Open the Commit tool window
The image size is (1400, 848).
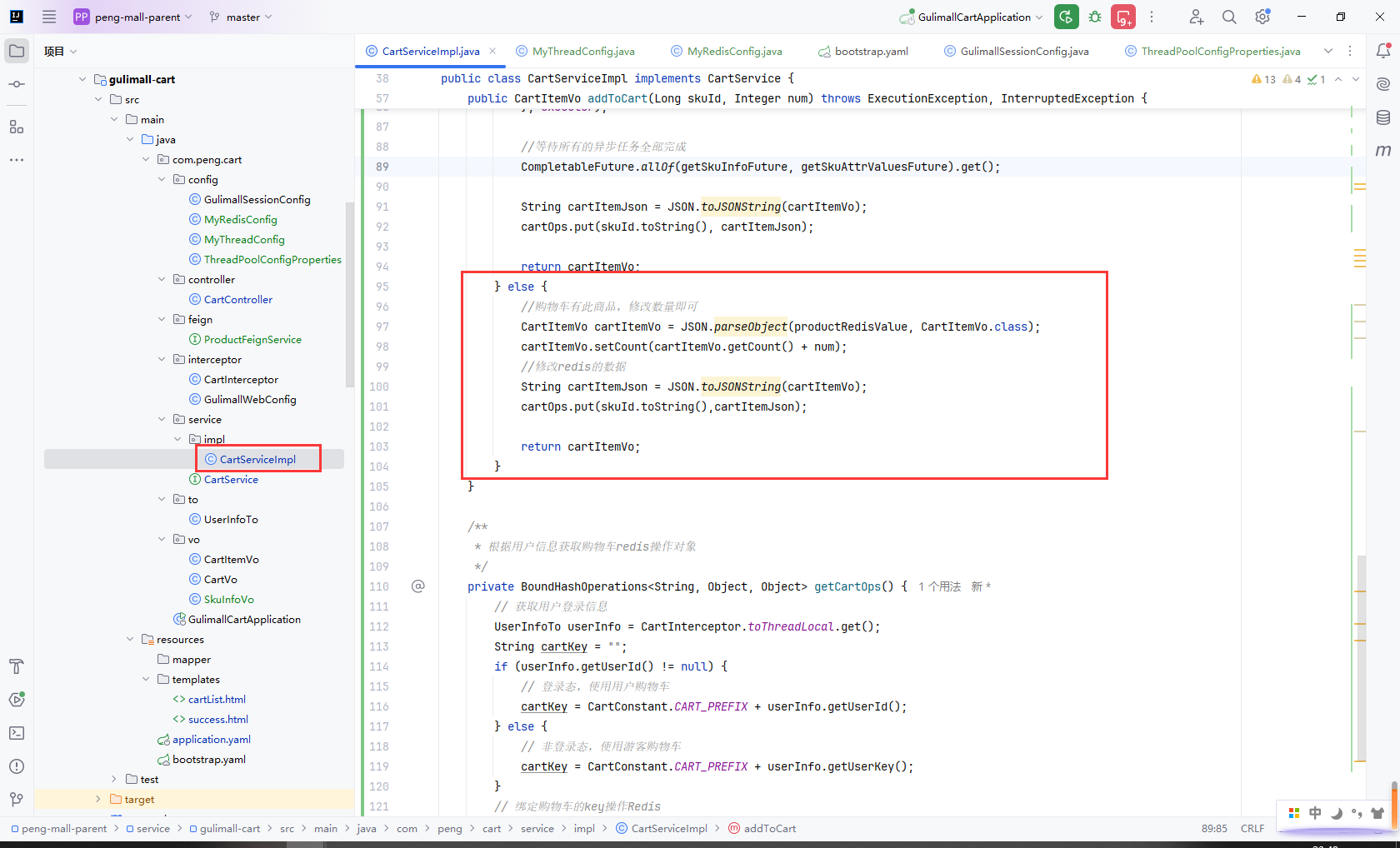point(17,84)
